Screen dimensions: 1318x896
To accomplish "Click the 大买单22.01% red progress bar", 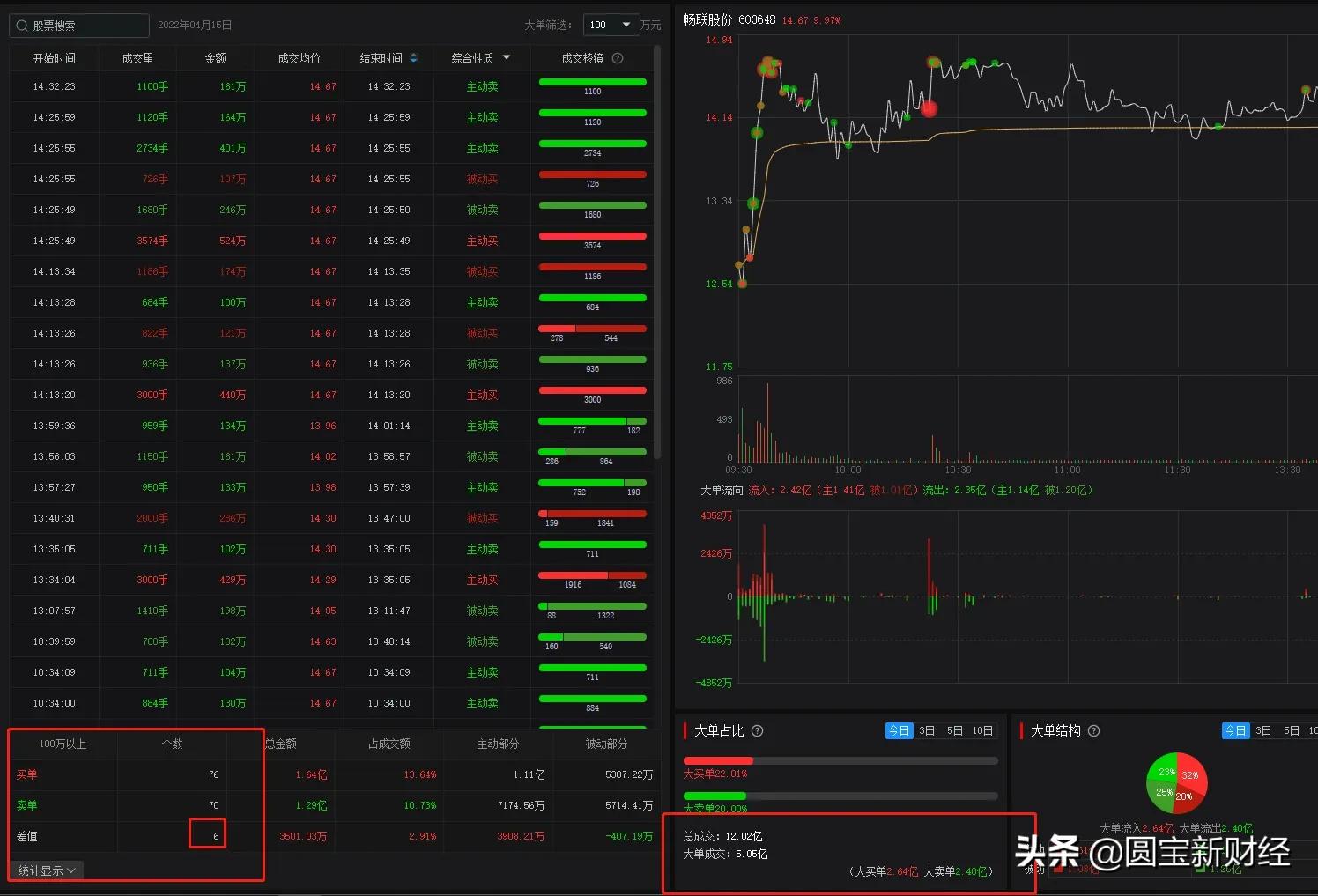I will coord(718,760).
